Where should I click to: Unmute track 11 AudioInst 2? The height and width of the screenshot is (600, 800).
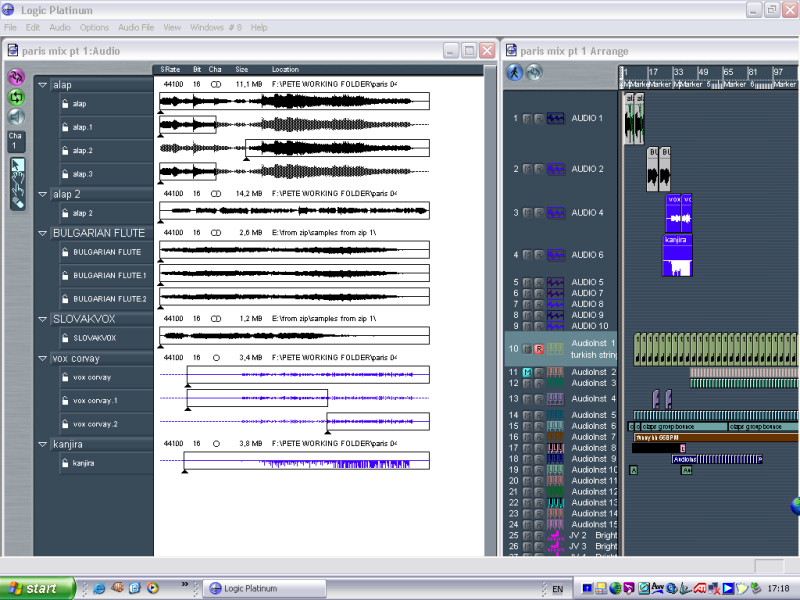coord(527,372)
